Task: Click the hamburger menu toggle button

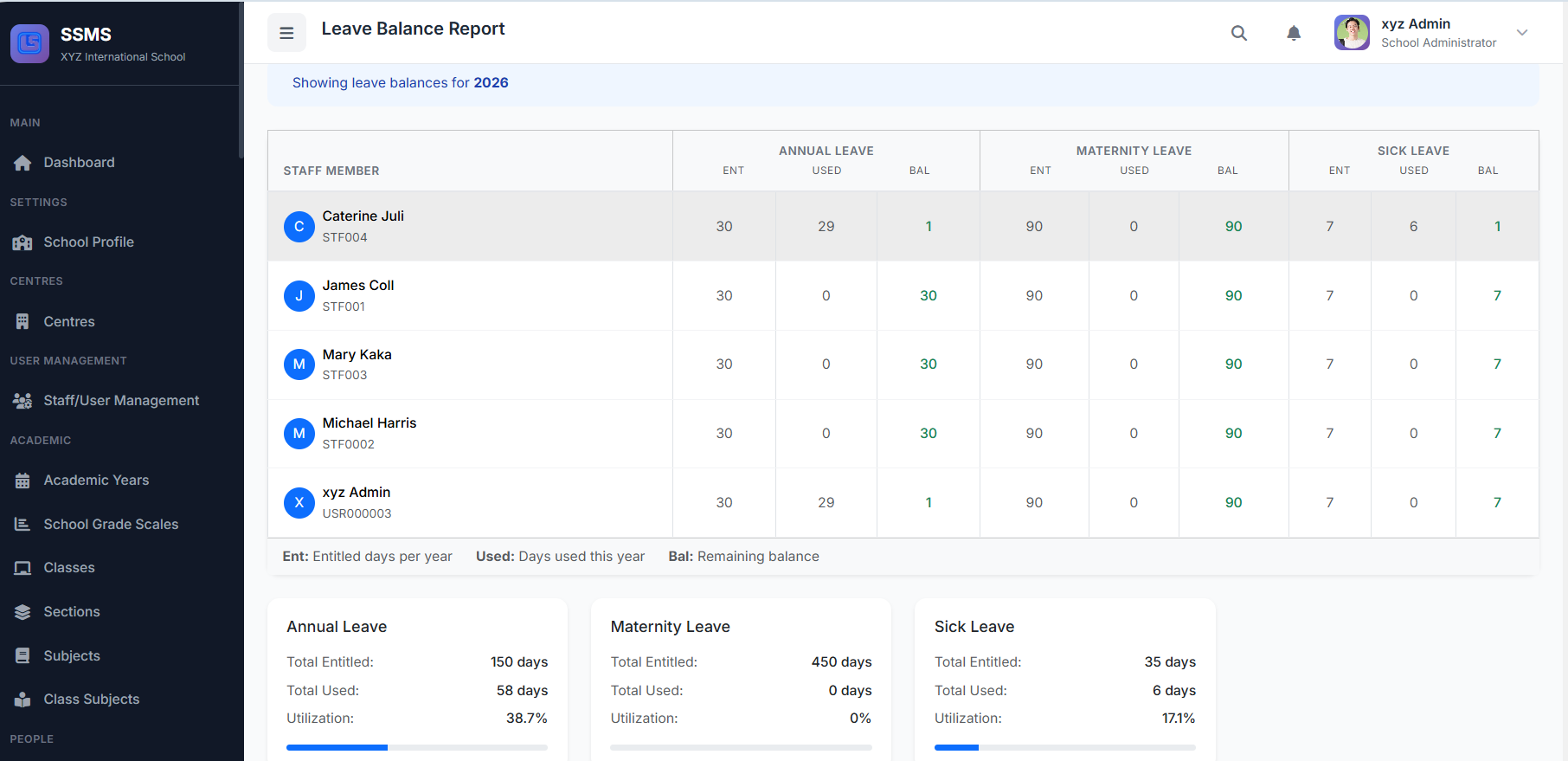Action: coord(286,33)
